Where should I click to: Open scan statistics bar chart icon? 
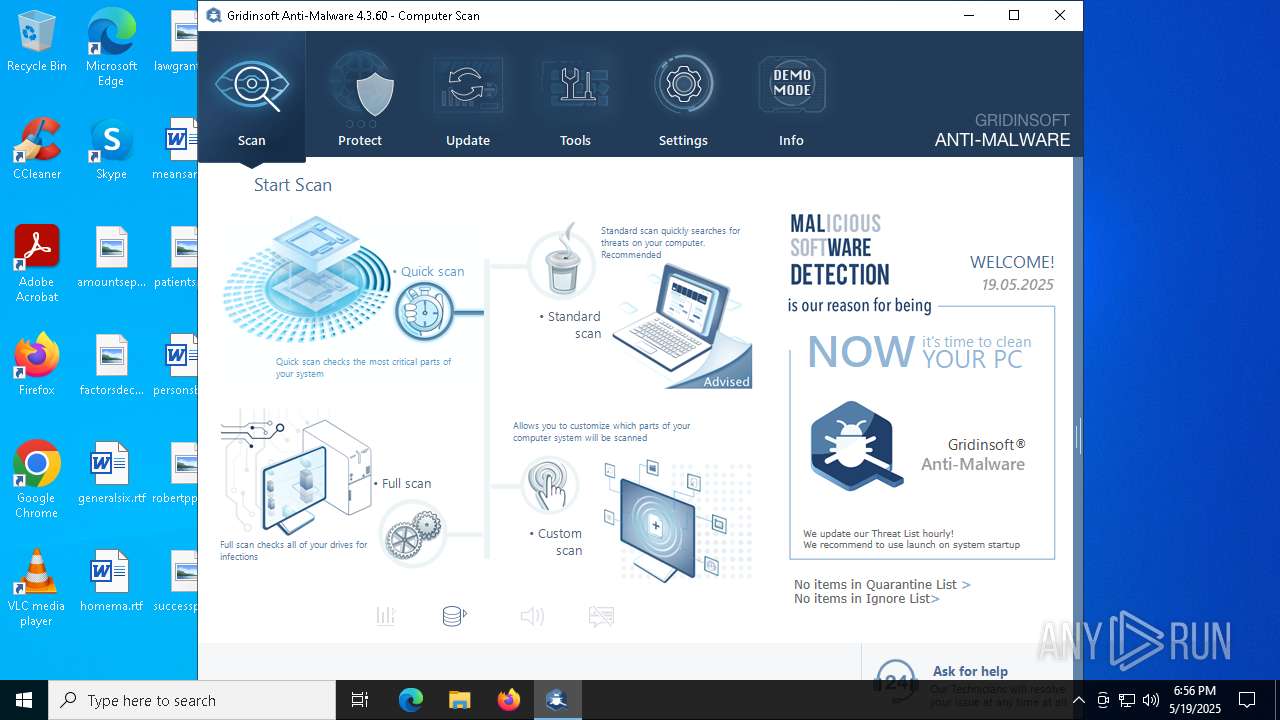tap(386, 616)
